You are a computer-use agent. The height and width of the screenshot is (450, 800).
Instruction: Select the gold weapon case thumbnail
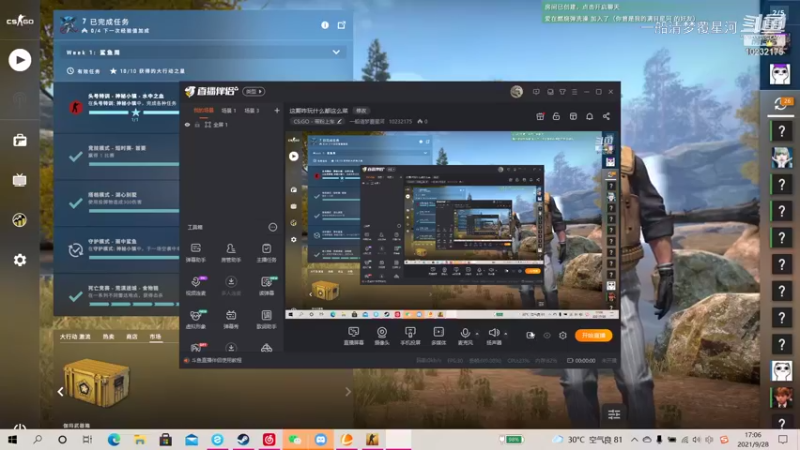point(96,382)
